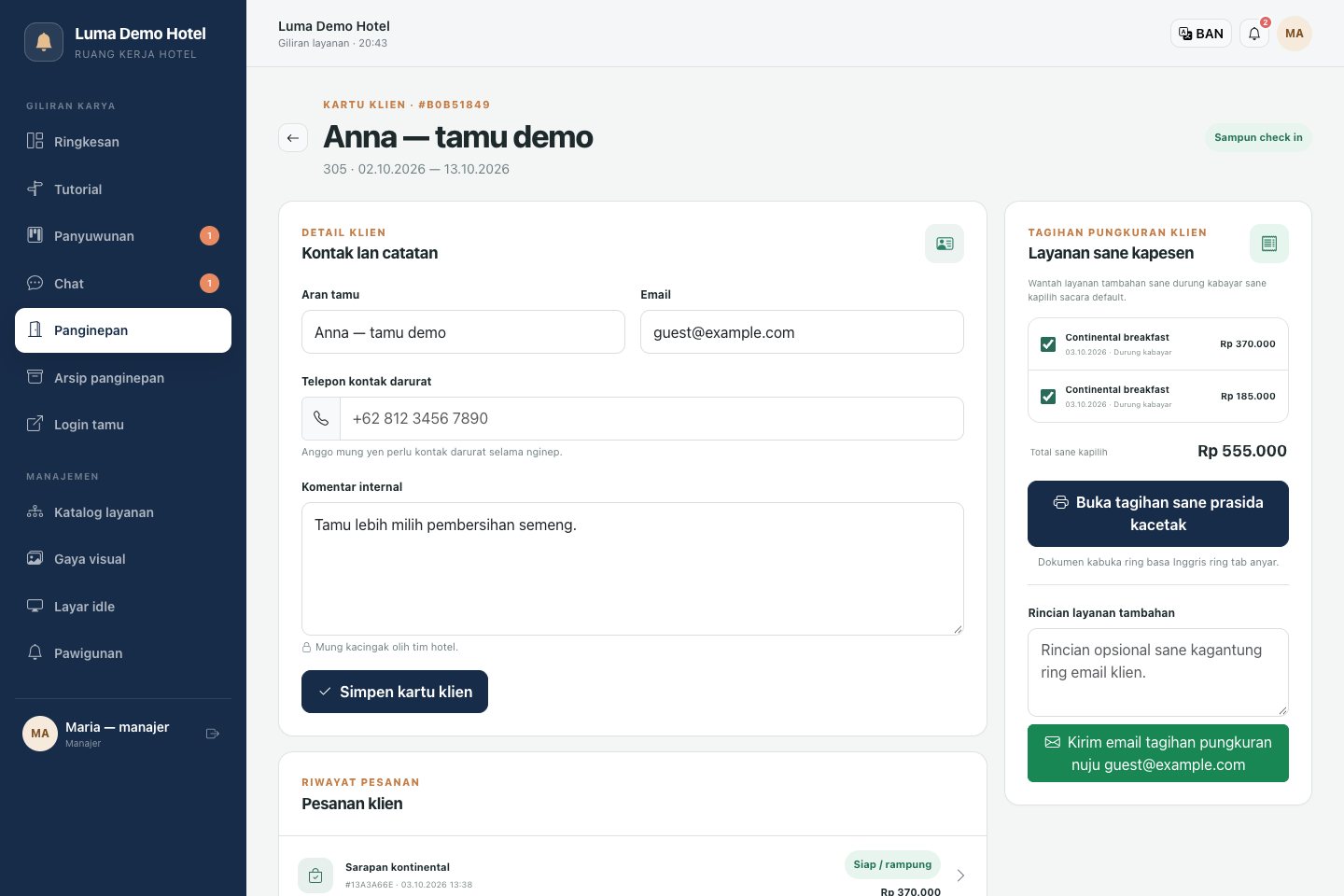
Task: Click the phone icon beside emergency contact
Action: pos(321,418)
